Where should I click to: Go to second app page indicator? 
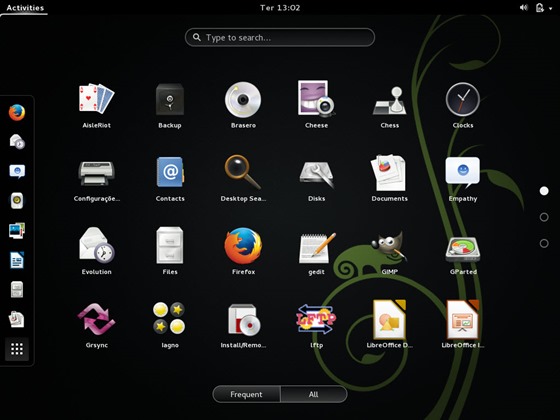point(544,217)
